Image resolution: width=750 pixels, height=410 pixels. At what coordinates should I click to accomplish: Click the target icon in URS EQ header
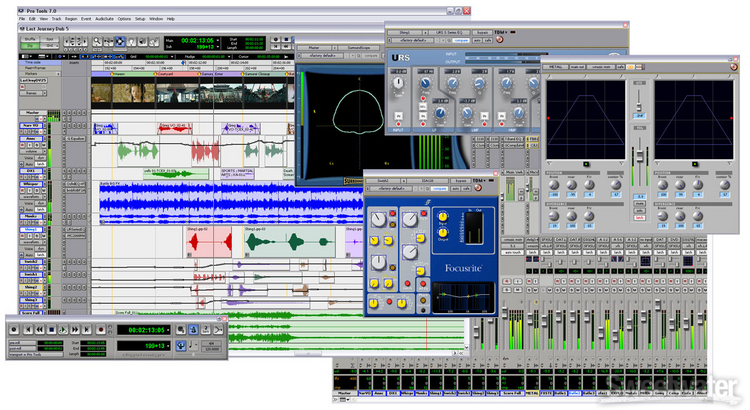tap(499, 39)
